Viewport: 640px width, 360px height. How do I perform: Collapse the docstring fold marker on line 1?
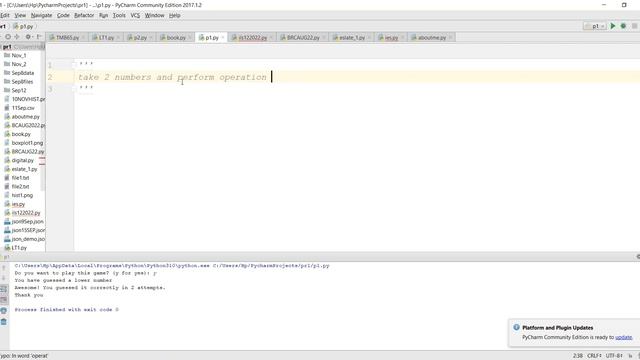coord(74,65)
